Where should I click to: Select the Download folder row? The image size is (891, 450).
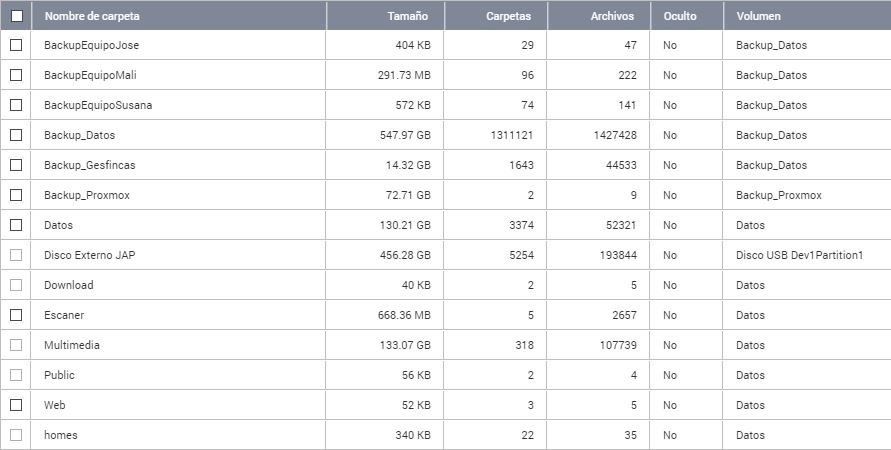69,285
